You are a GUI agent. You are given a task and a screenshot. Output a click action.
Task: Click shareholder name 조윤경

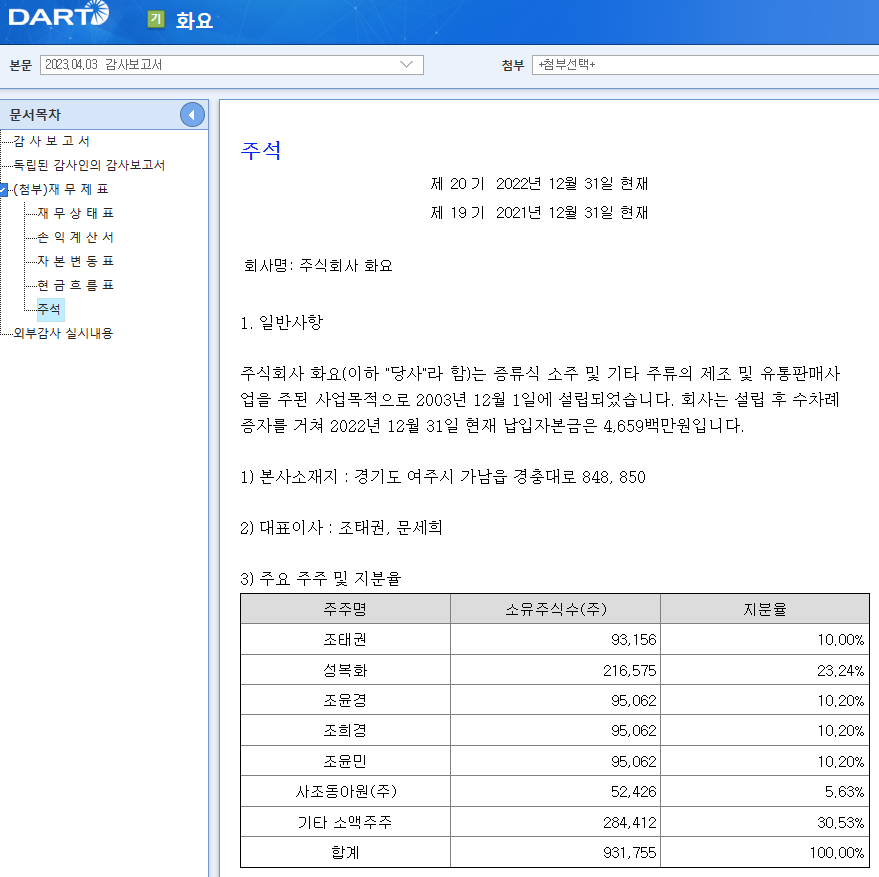click(x=345, y=700)
